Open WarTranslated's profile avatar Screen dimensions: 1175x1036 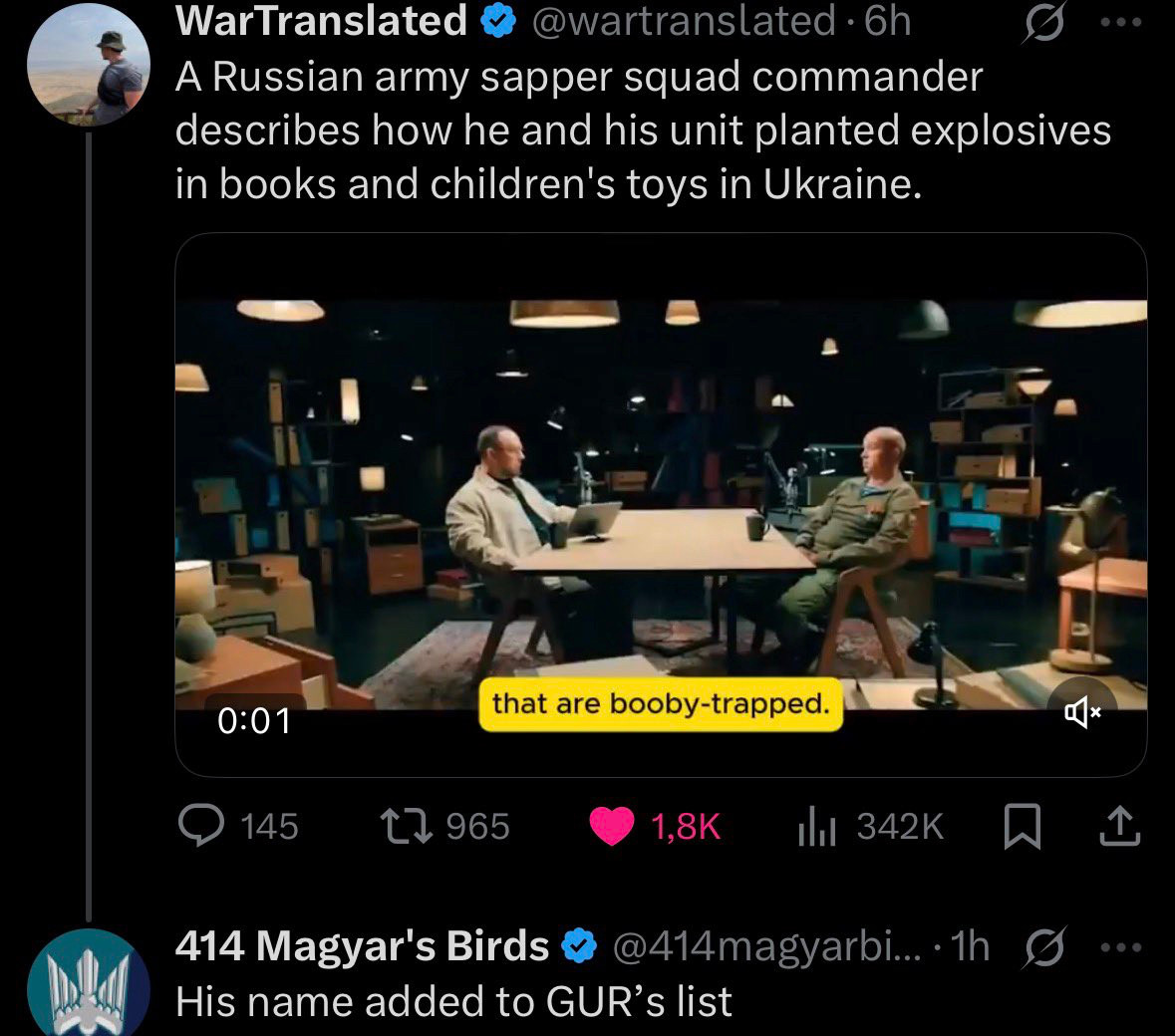pyautogui.click(x=89, y=63)
